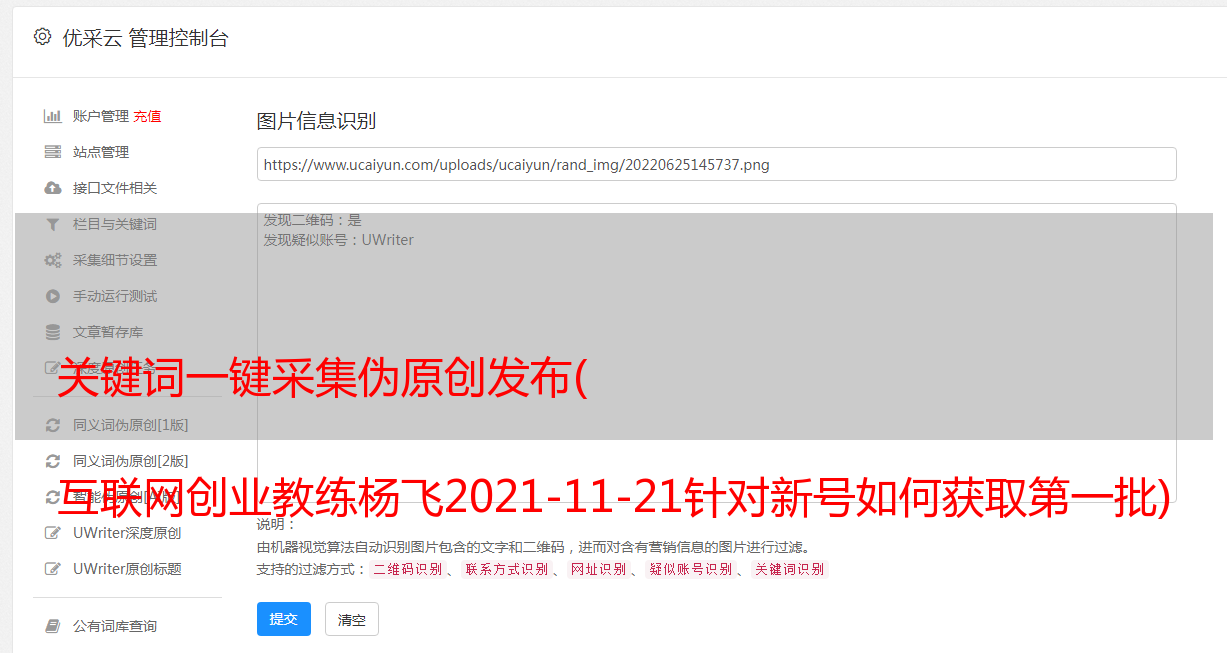Open 账户管理 bar chart icon
The width and height of the screenshot is (1227, 653).
(x=53, y=116)
